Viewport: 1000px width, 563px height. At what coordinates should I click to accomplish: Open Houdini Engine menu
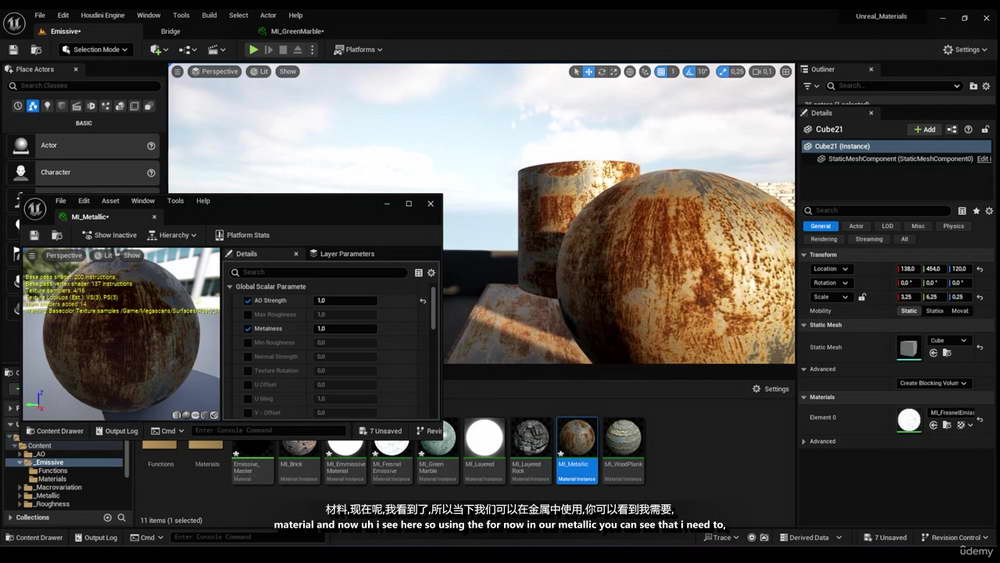coord(103,15)
